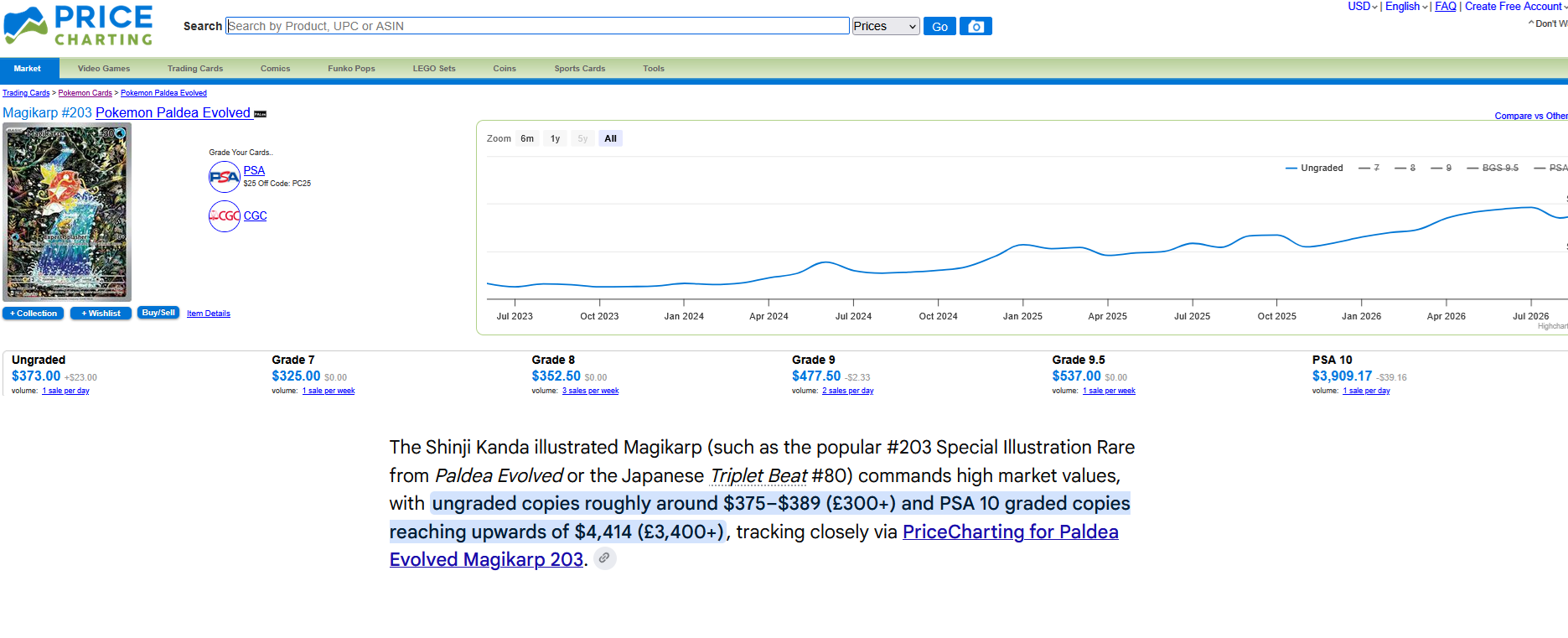Screen dimensions: 1568x638
Task: Open the Item Details link
Action: [x=209, y=314]
